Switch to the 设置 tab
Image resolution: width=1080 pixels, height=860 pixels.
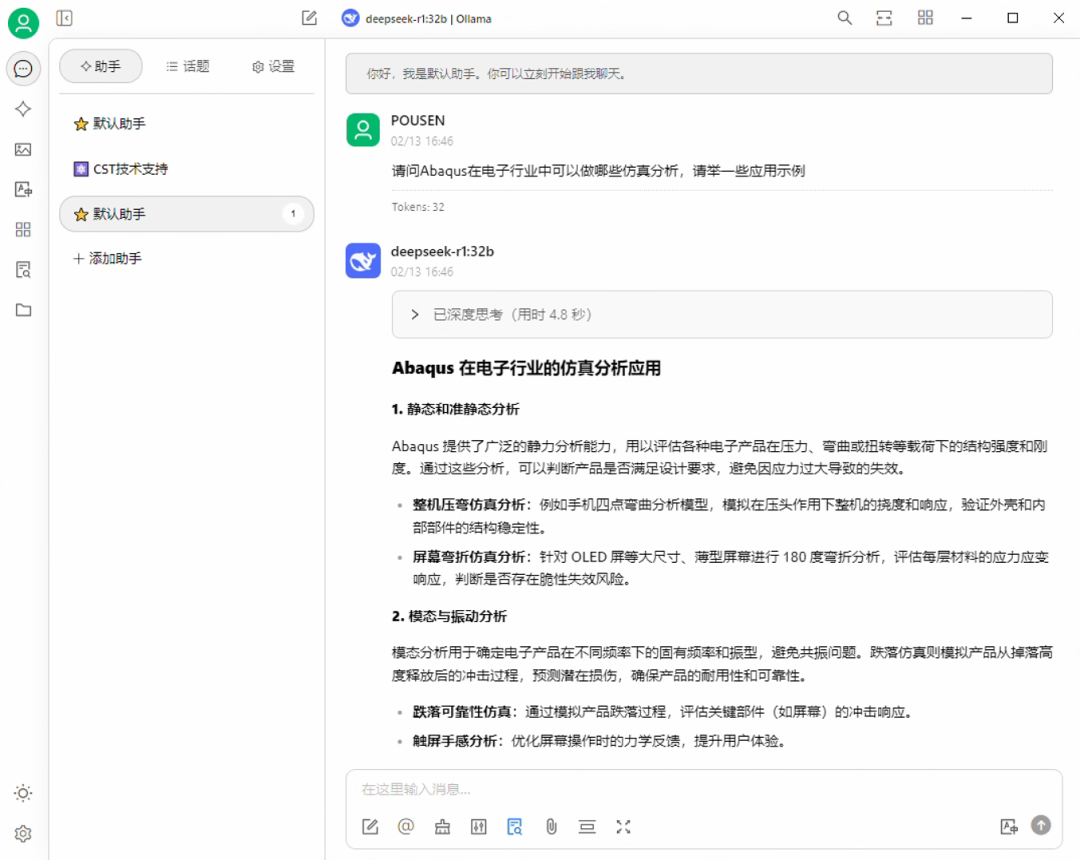click(x=273, y=66)
